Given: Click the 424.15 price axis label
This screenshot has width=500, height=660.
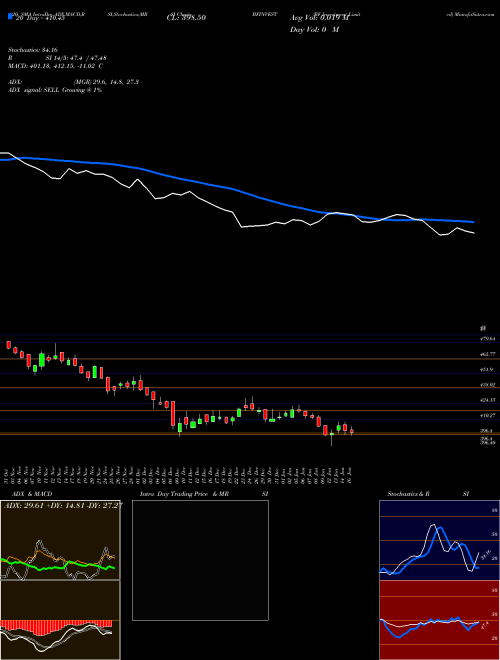Looking at the screenshot, I should coord(488,400).
